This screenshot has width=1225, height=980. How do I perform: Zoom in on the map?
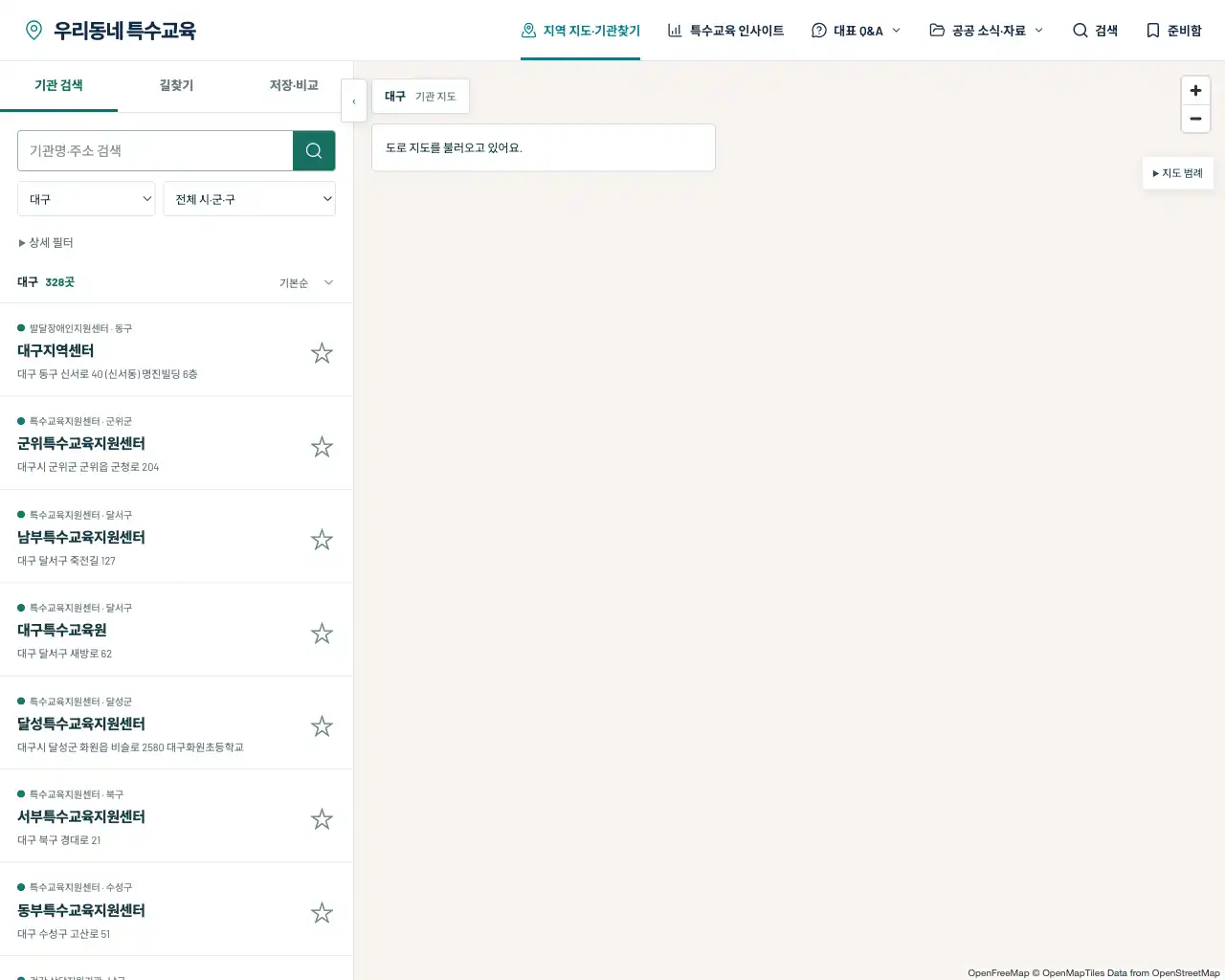pyautogui.click(x=1195, y=91)
